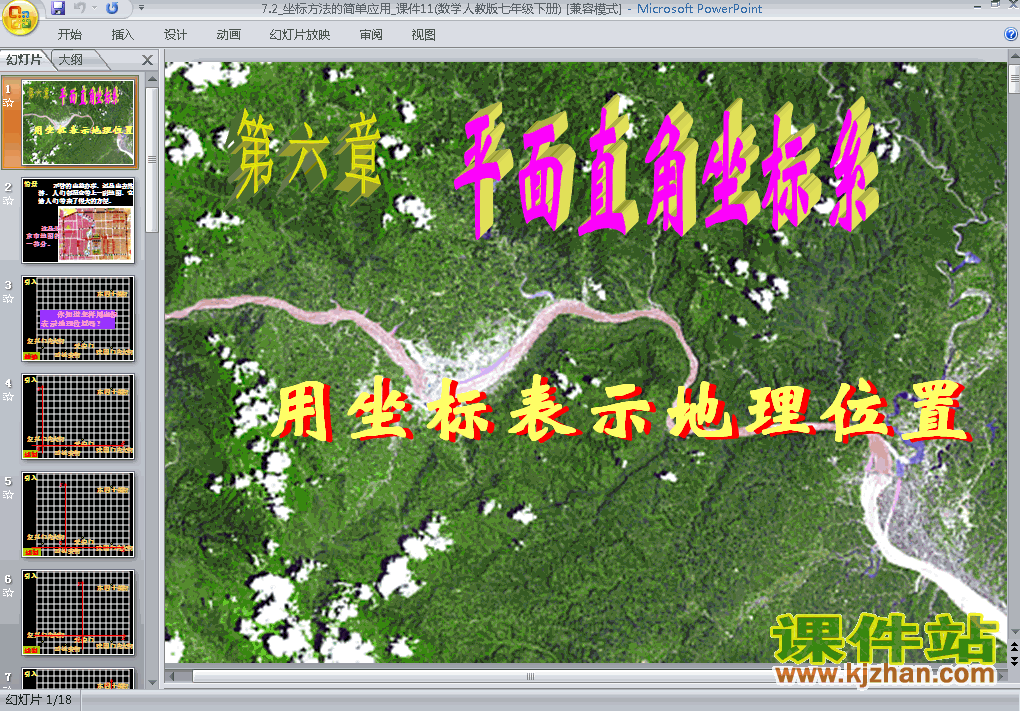Click horizontal scrollbar left arrow
This screenshot has height=711, width=1020.
[x=172, y=677]
